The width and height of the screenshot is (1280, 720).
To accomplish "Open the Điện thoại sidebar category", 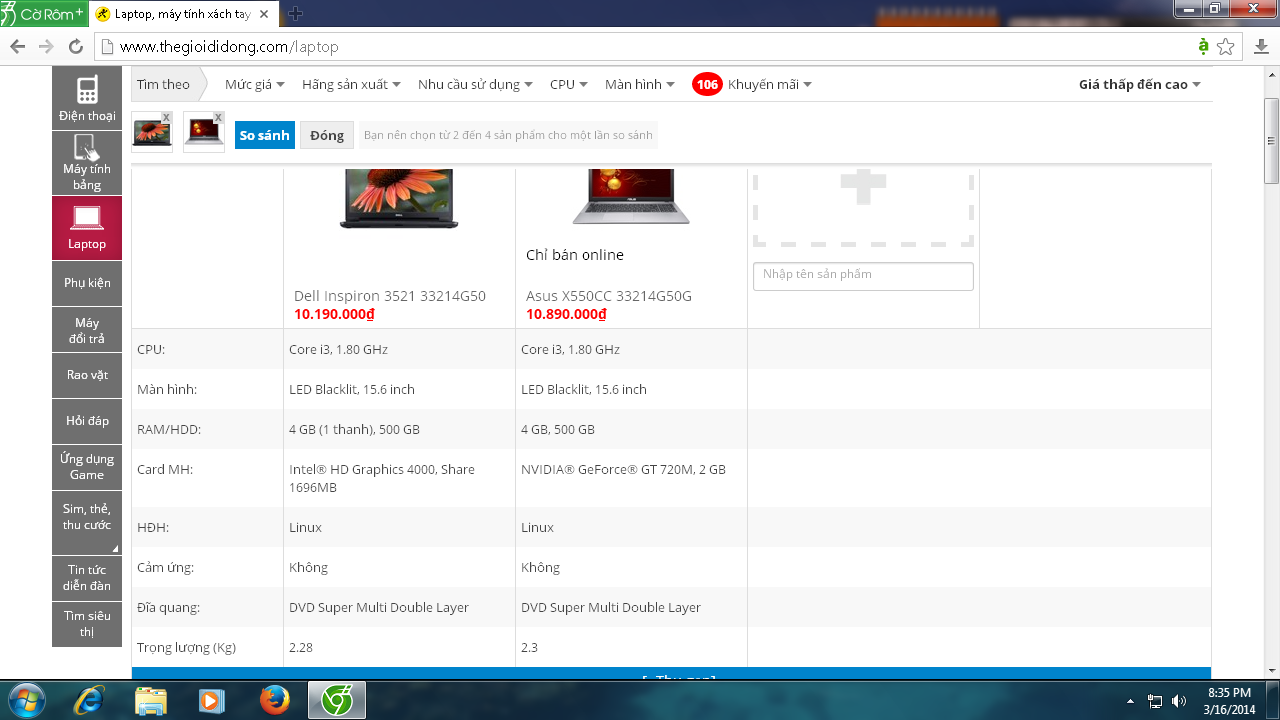I will pyautogui.click(x=87, y=99).
